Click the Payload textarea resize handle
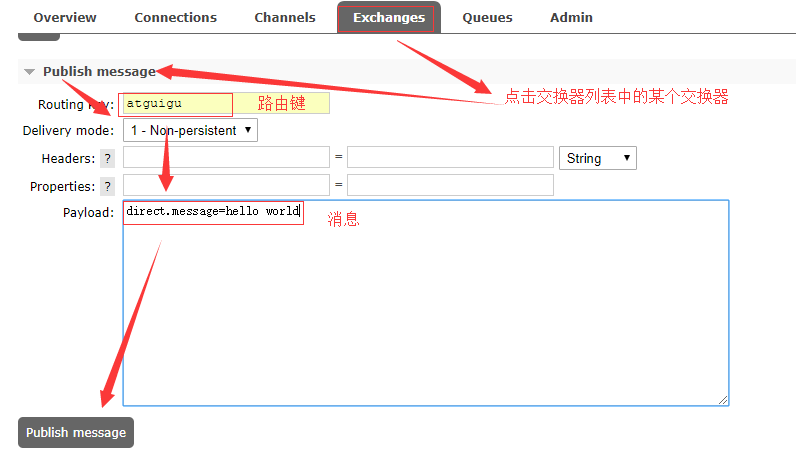796x454 pixels. pyautogui.click(x=723, y=400)
